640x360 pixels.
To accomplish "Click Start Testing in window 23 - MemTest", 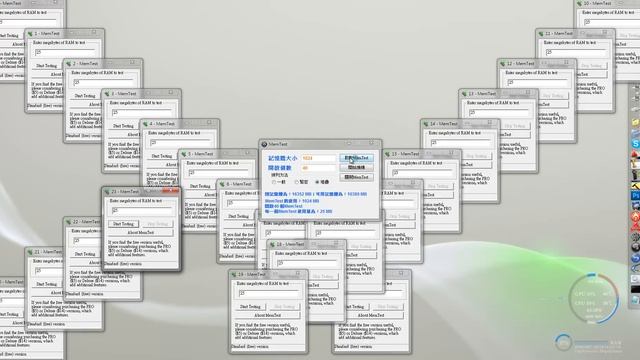I will (x=123, y=224).
